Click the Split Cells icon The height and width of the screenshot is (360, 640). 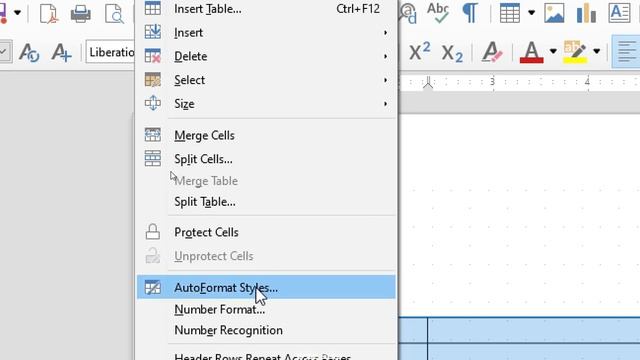point(153,158)
